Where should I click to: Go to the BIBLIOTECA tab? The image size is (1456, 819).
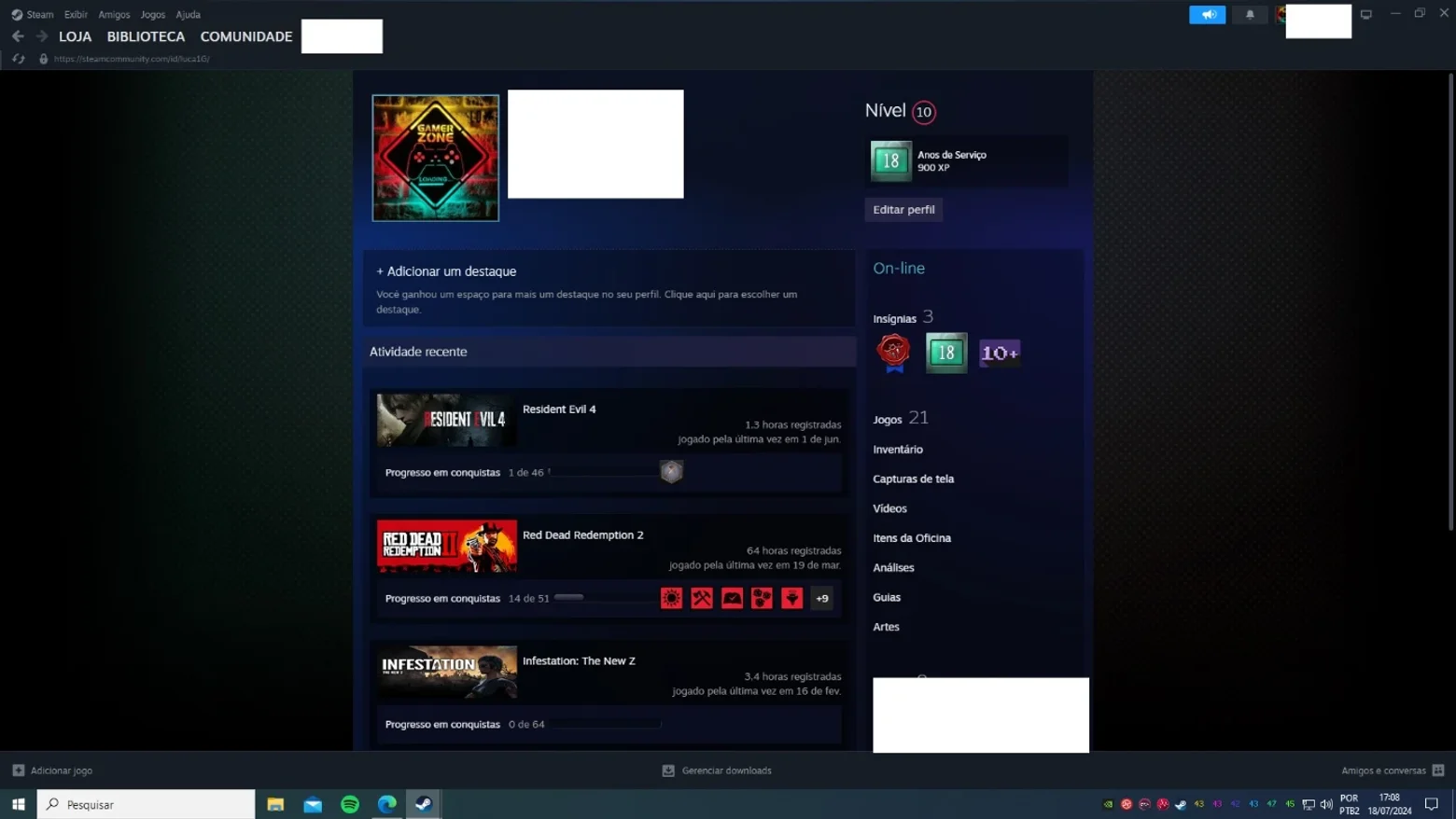(146, 36)
